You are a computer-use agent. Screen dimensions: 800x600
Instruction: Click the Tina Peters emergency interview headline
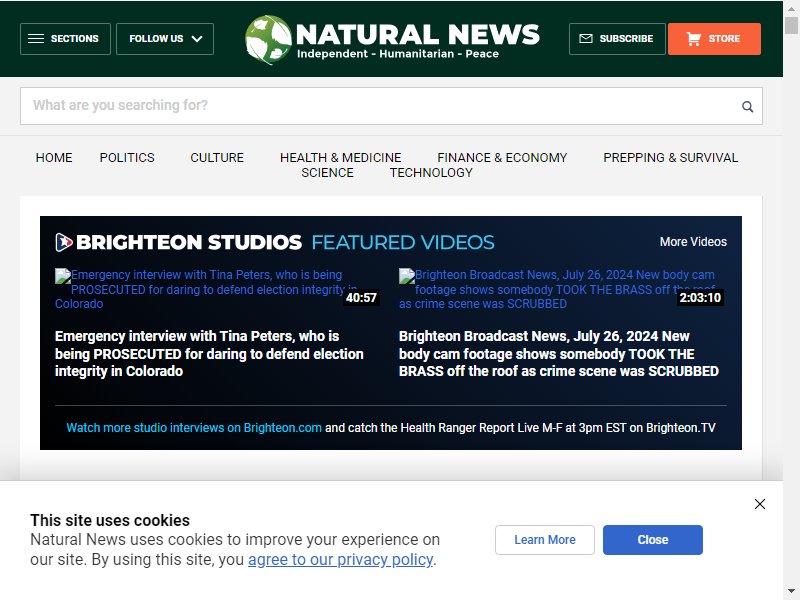coord(209,354)
